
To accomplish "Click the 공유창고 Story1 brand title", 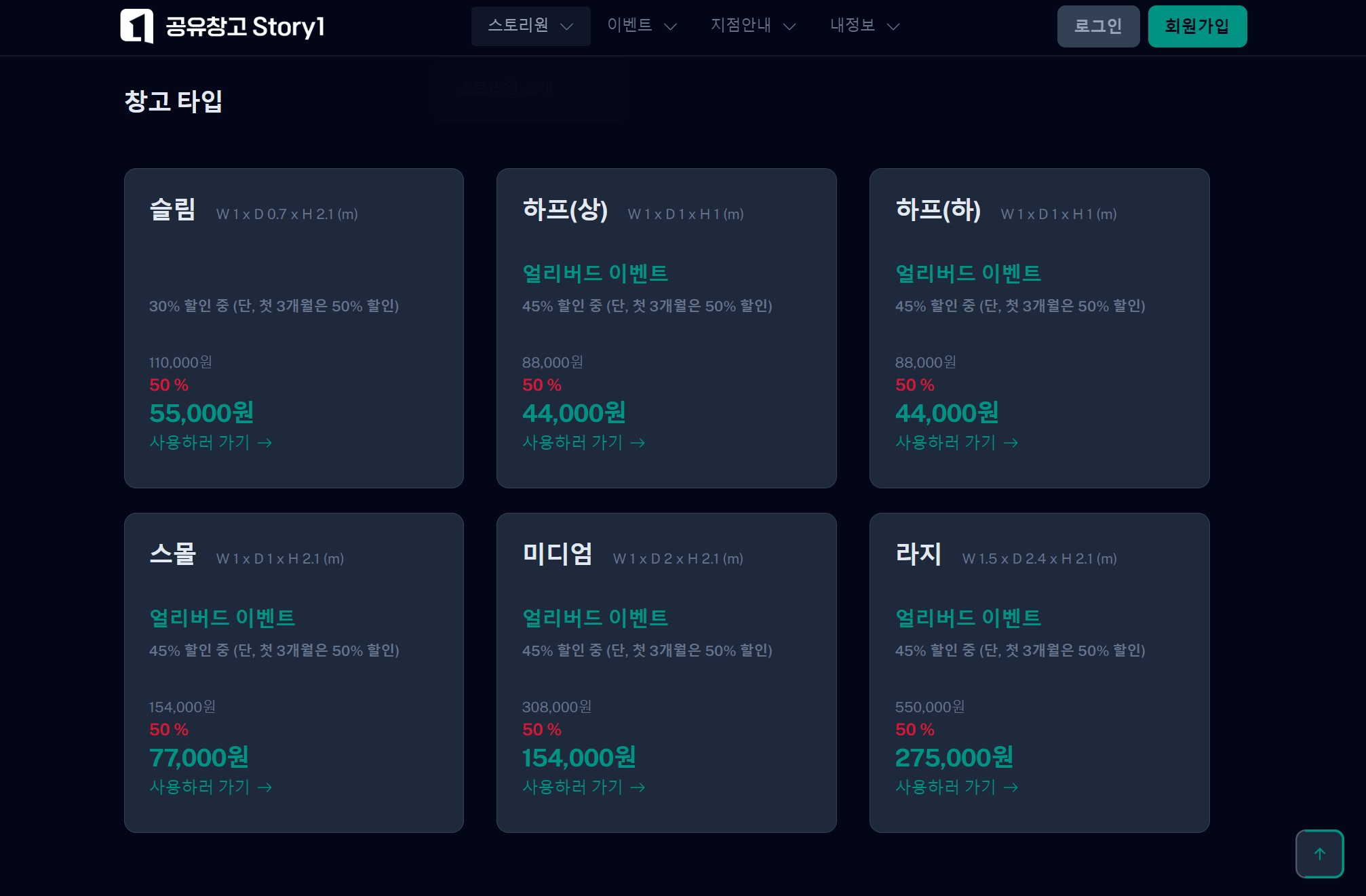I will coord(245,27).
